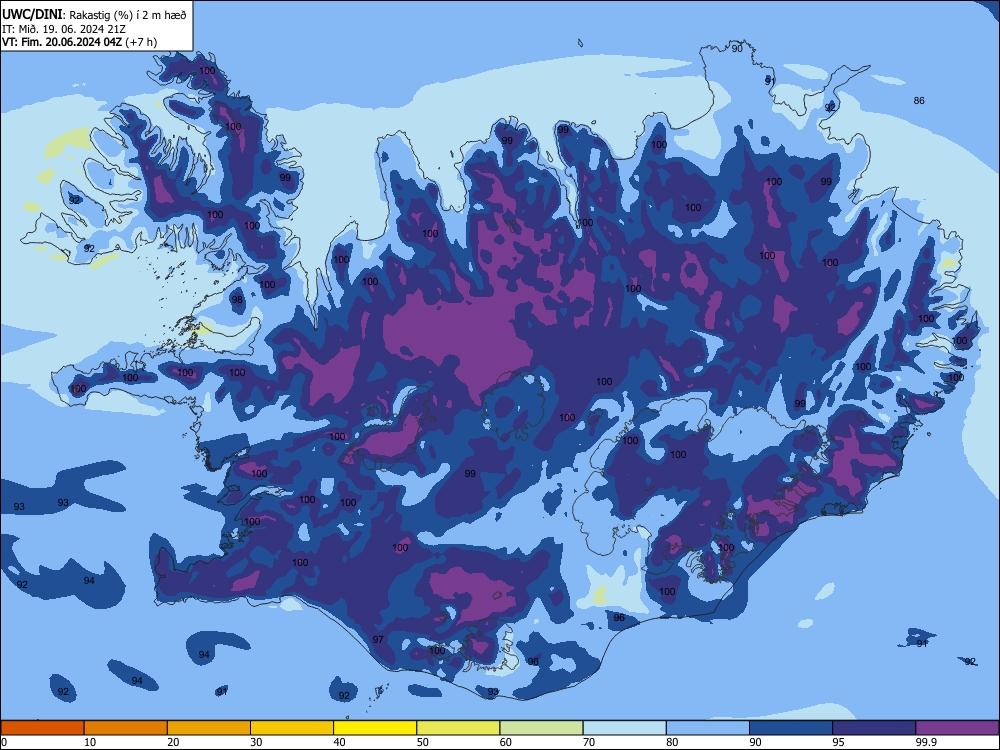
Task: Click the '30' legend scale label
Action: [256, 742]
